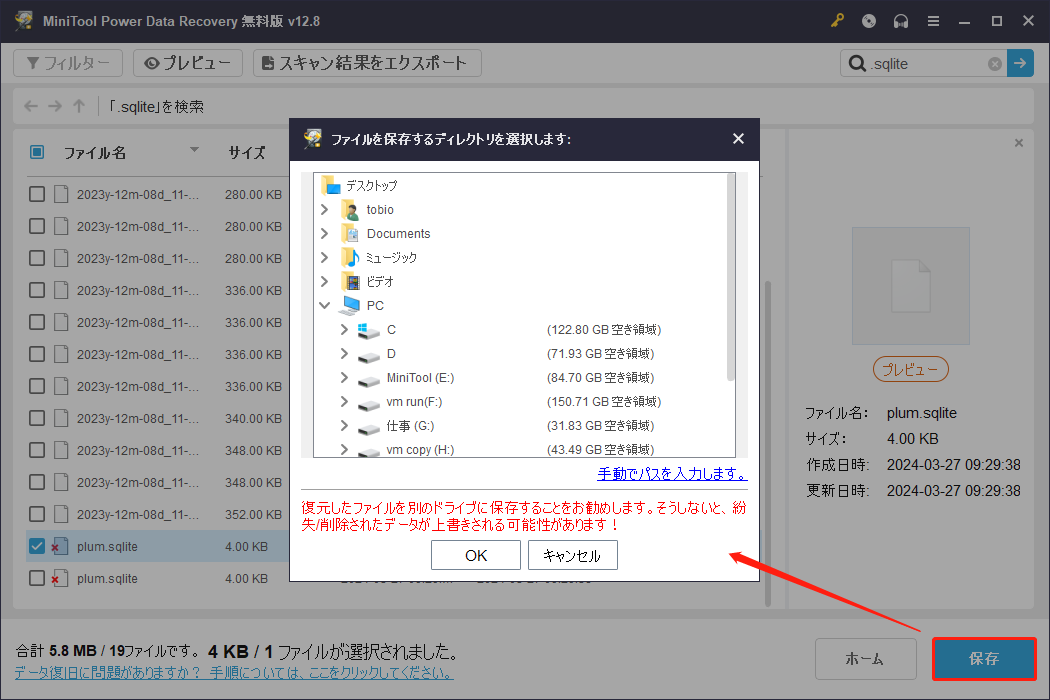Click the up navigation arrow
Image resolution: width=1050 pixels, height=700 pixels.
tap(78, 105)
